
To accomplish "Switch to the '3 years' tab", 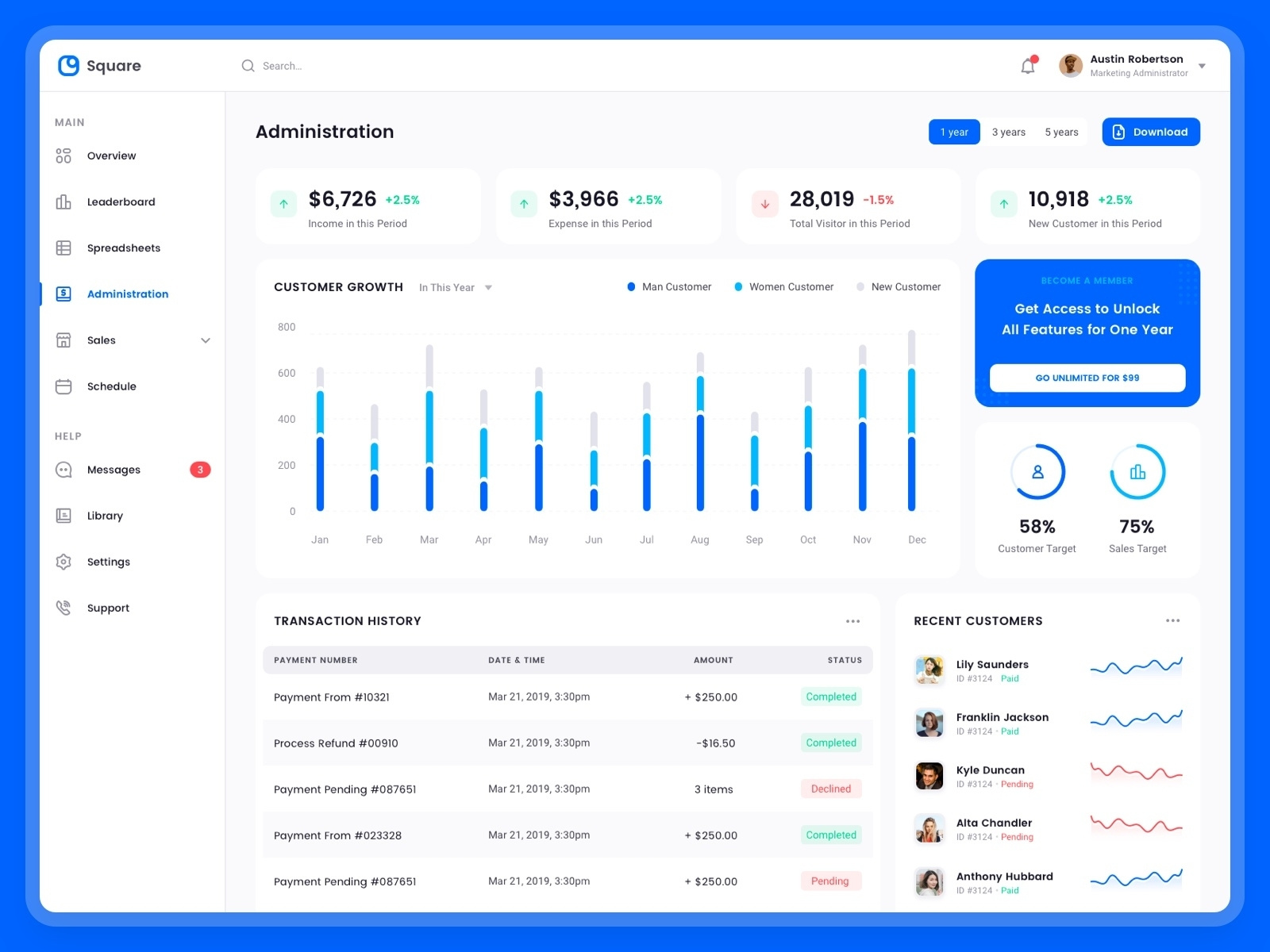I will (x=1008, y=132).
